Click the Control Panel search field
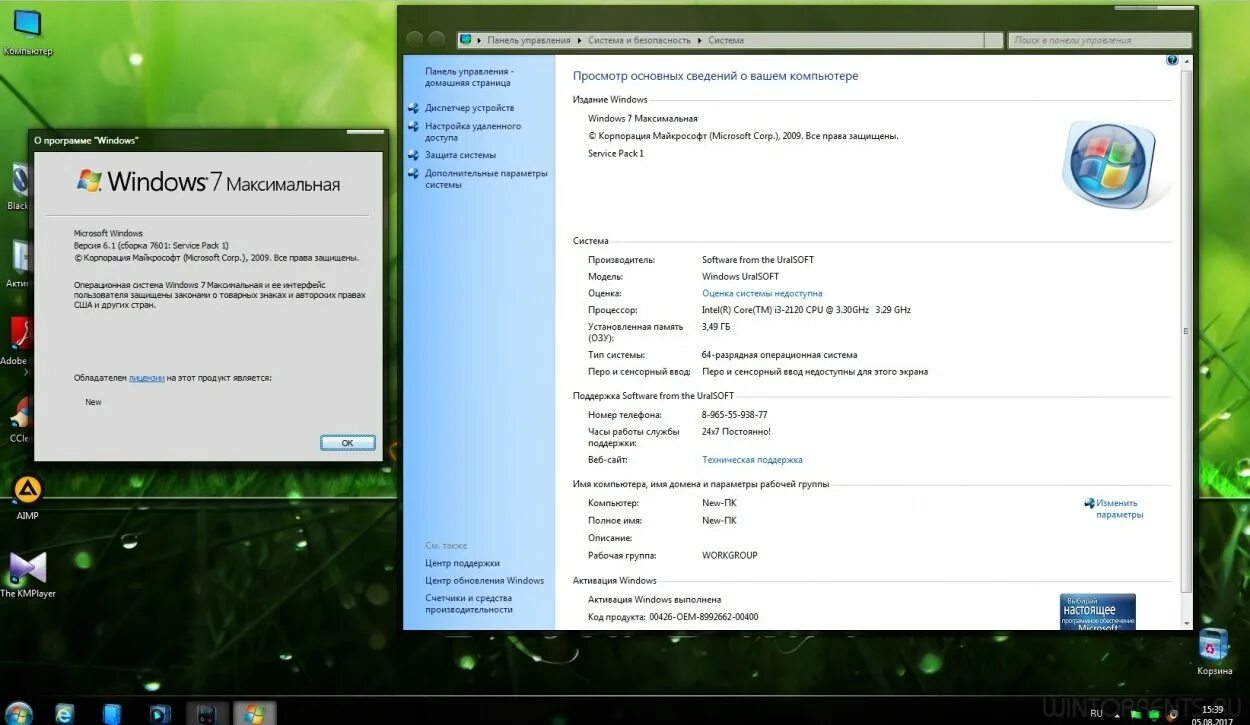1250x725 pixels. click(x=1101, y=40)
